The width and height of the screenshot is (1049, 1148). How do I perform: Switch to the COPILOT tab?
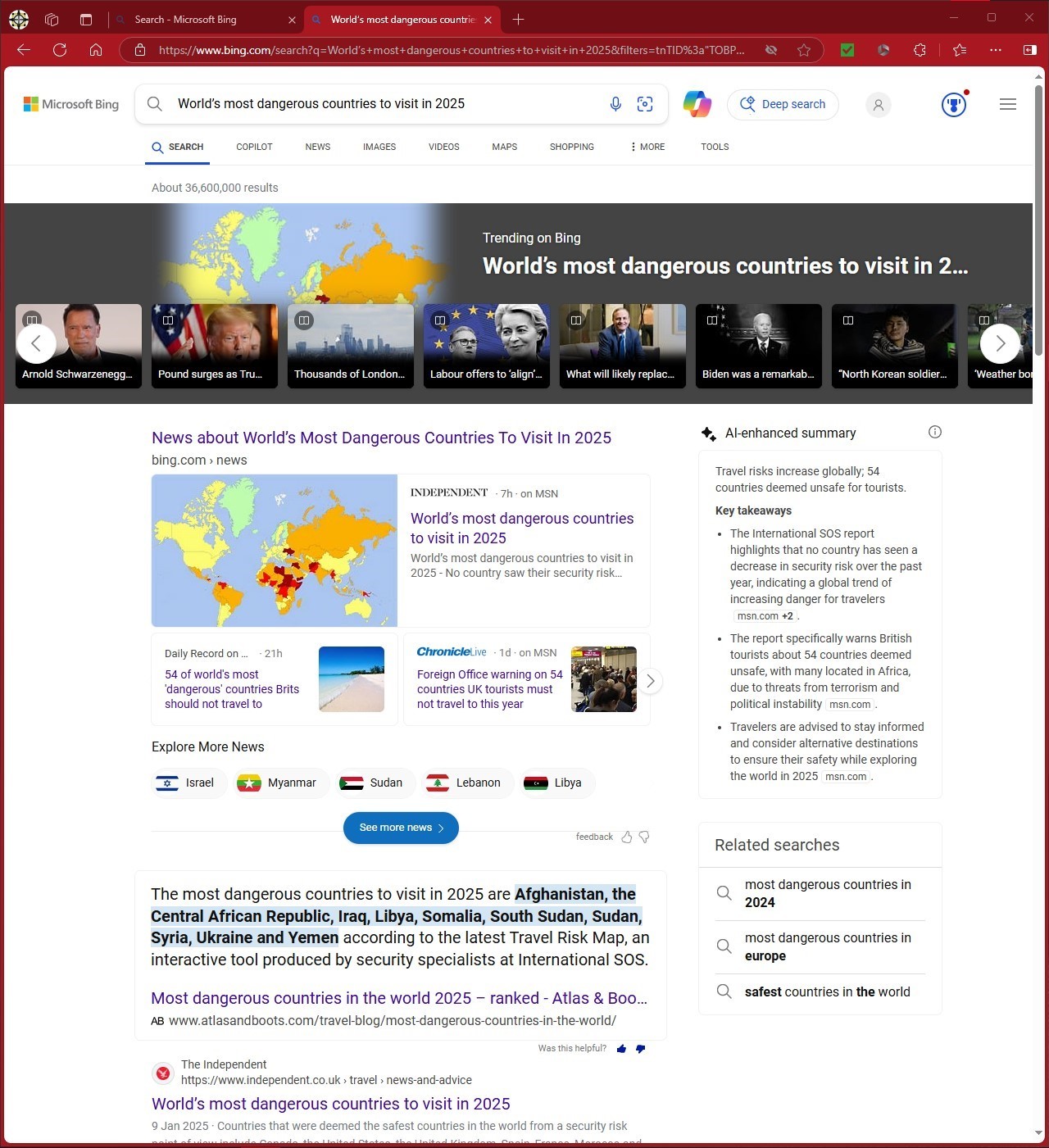pos(254,147)
